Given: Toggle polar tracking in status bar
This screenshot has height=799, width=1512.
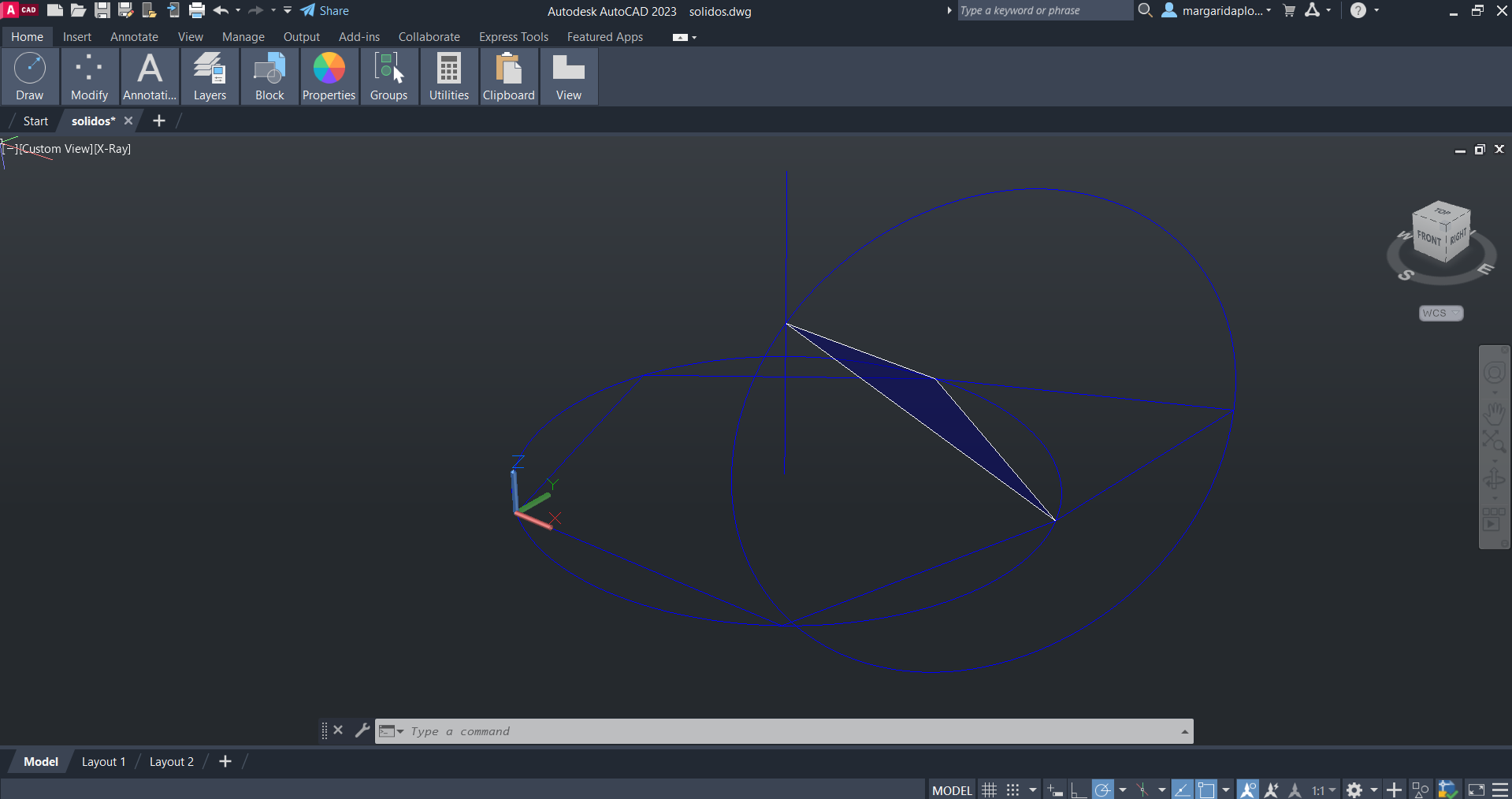Looking at the screenshot, I should click(x=1103, y=790).
